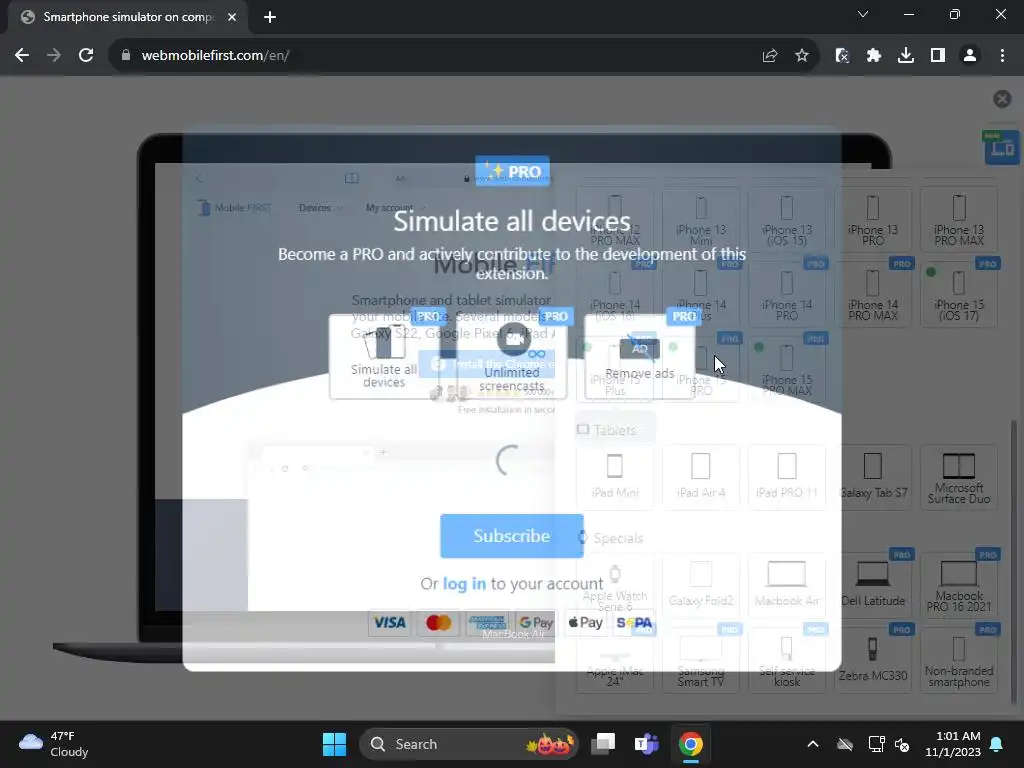This screenshot has height=768, width=1024.
Task: Click the Google Pay payment logo
Action: pyautogui.click(x=536, y=623)
